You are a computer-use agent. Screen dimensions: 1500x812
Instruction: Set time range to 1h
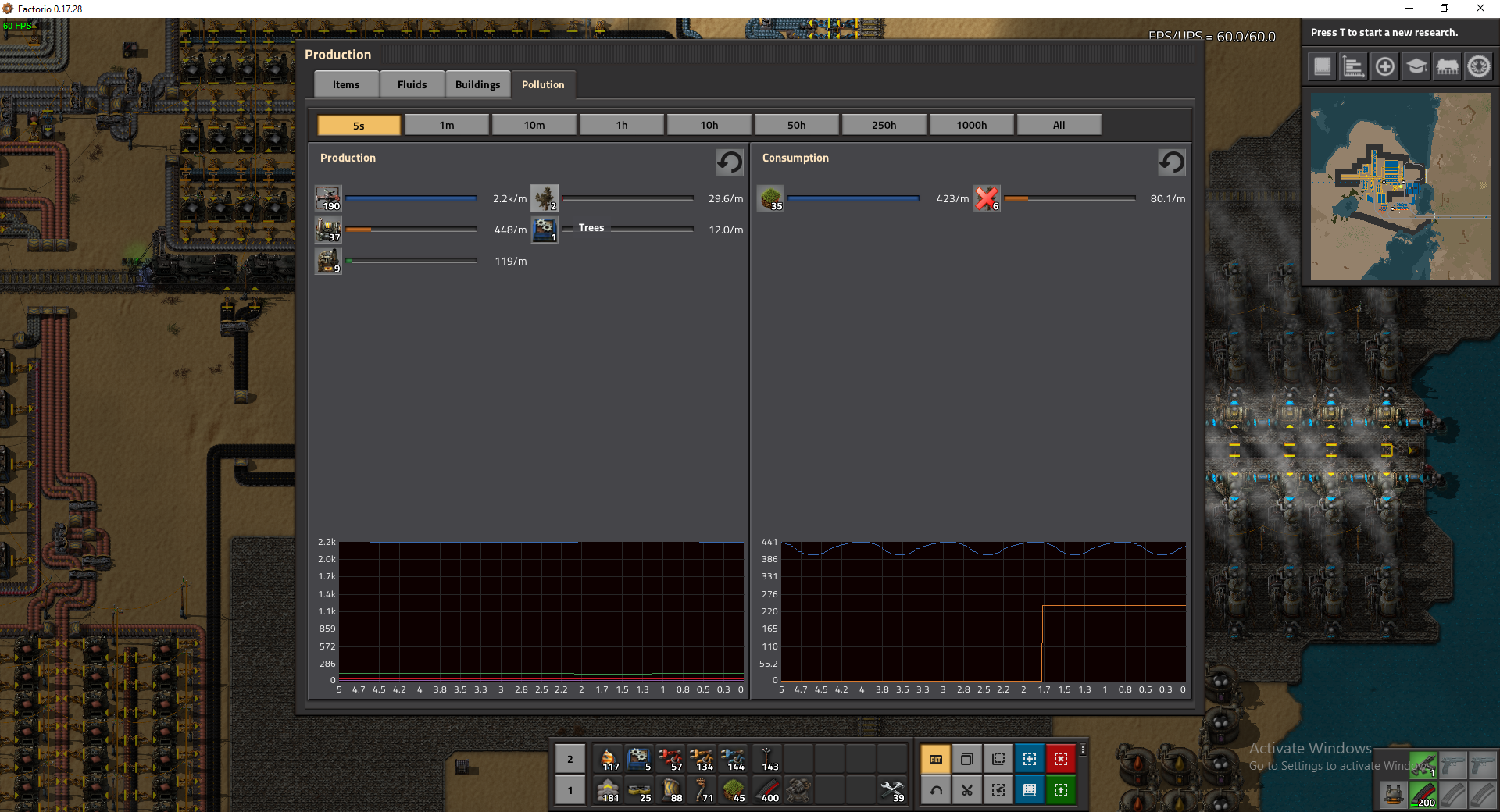pos(622,125)
